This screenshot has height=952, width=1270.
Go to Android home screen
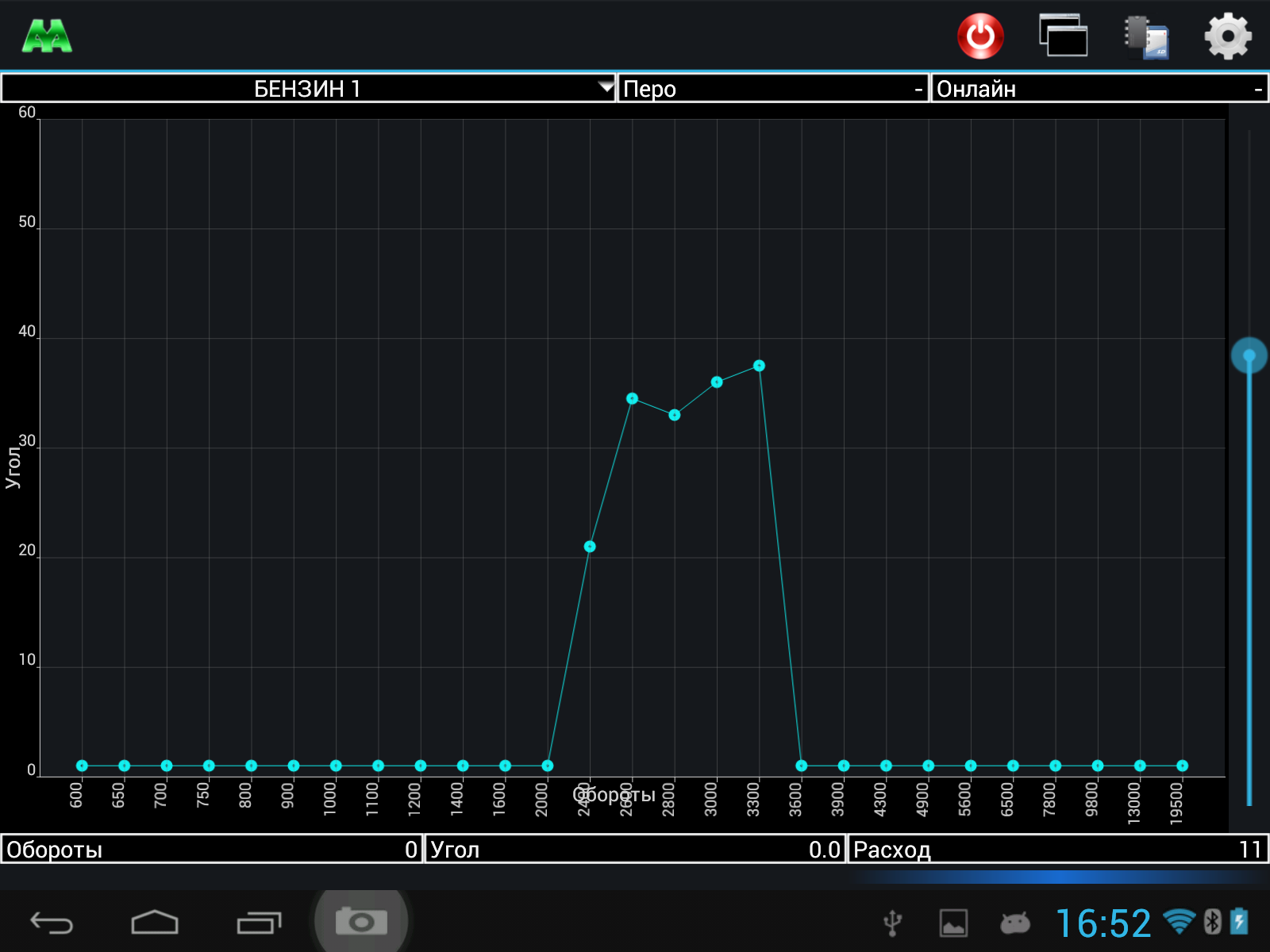click(x=155, y=923)
